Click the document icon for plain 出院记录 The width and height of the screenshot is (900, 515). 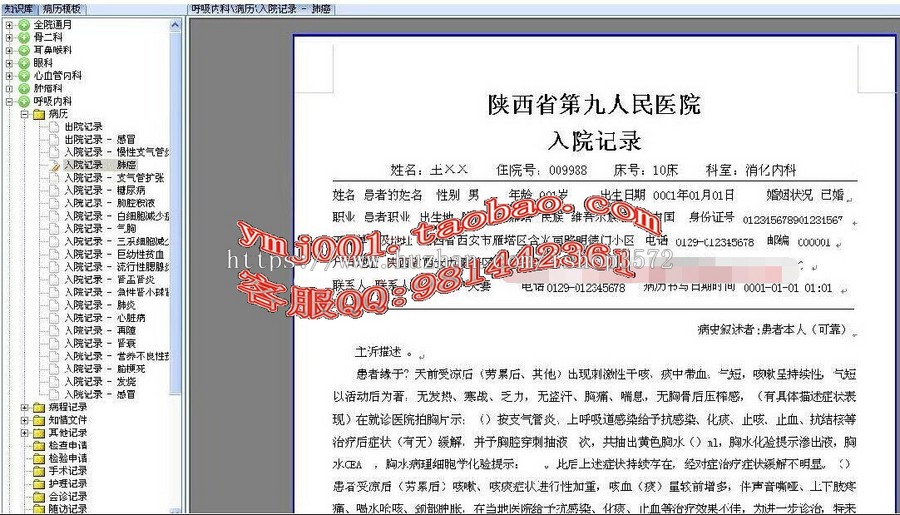pos(54,126)
